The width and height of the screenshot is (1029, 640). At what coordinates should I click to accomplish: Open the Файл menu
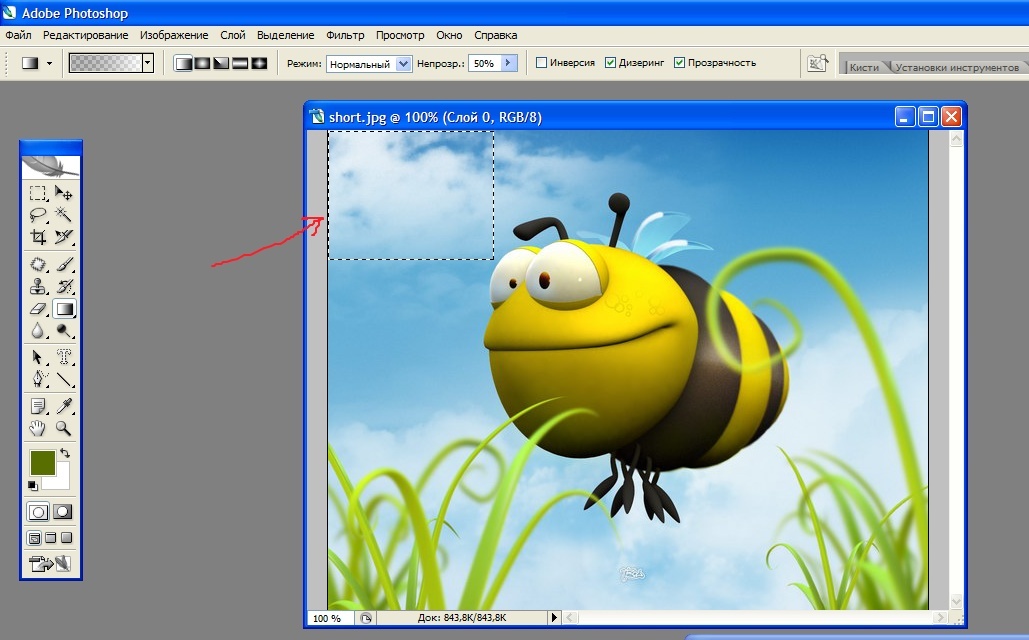[18, 35]
